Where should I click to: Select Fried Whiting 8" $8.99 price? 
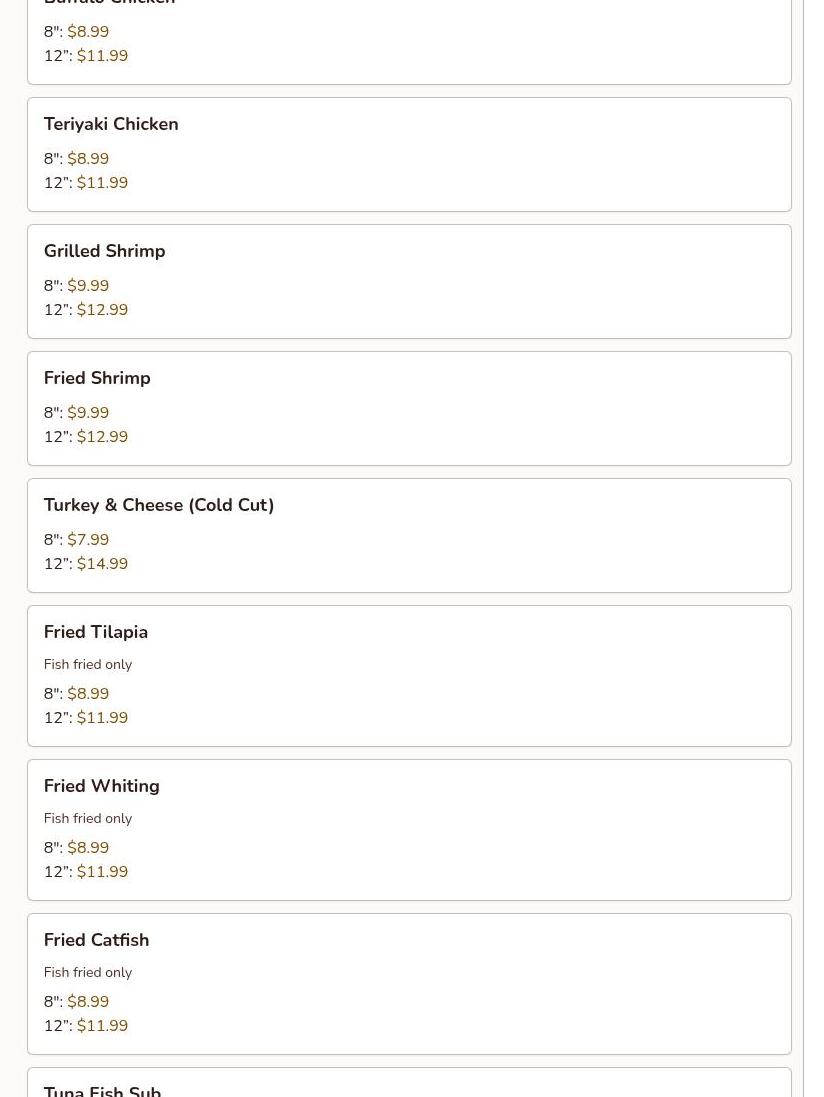[76, 847]
